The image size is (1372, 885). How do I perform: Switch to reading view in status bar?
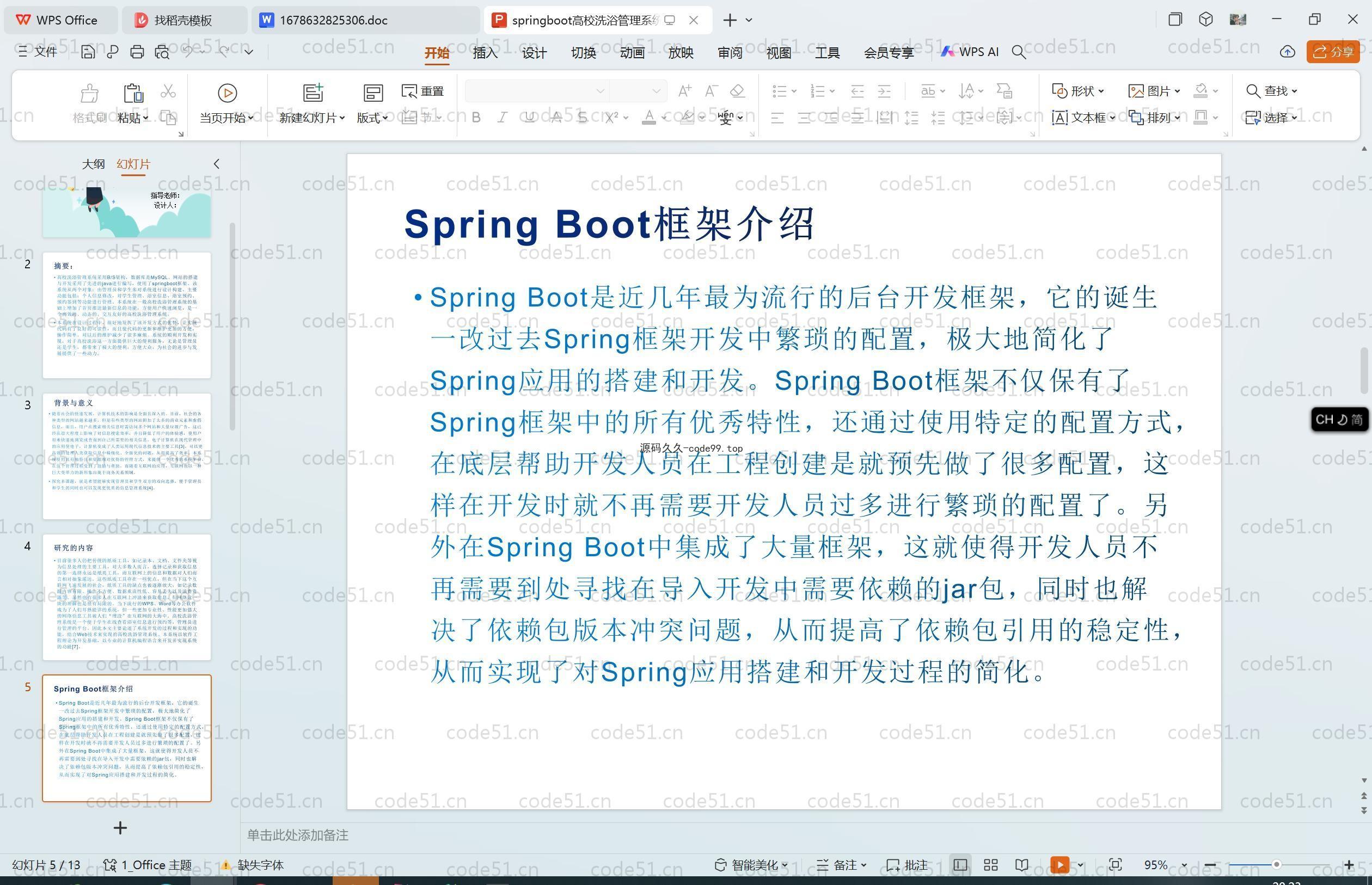tap(1021, 865)
